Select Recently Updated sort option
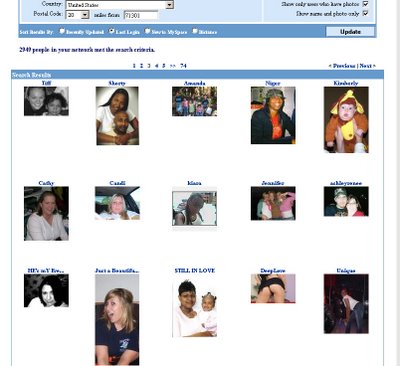400x366 pixels. click(62, 31)
